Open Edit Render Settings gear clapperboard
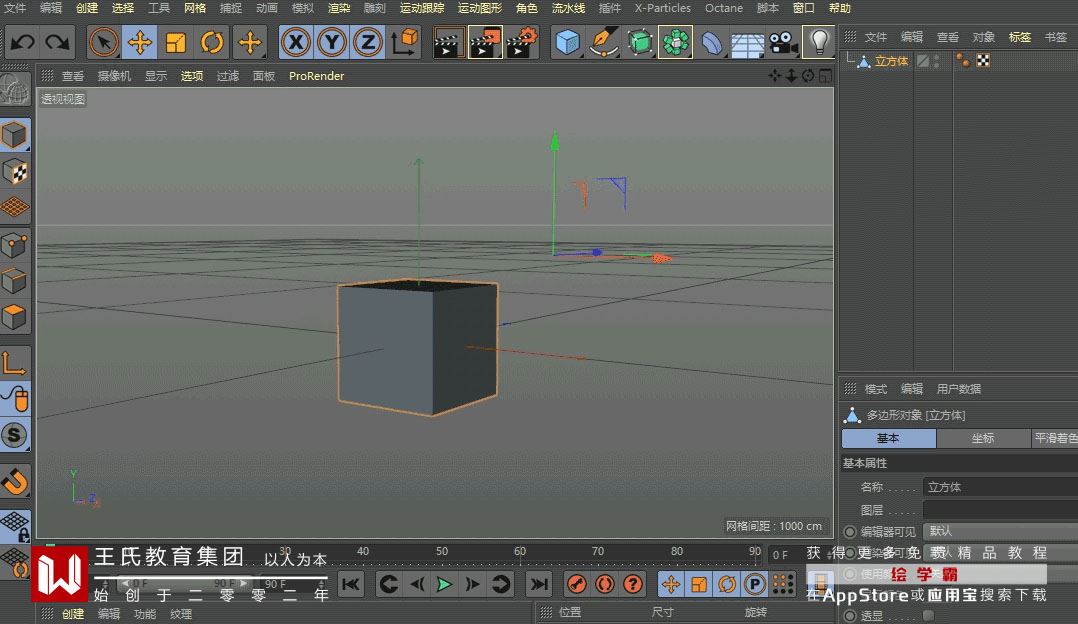 click(522, 42)
